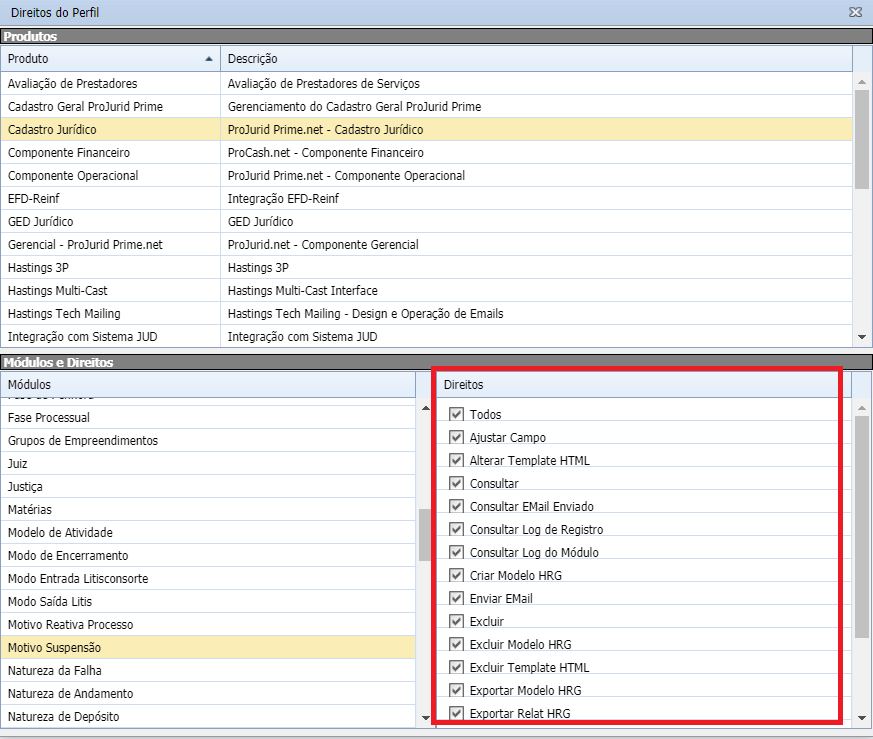Click up arrow of Módulos list scrollbar

coord(426,408)
